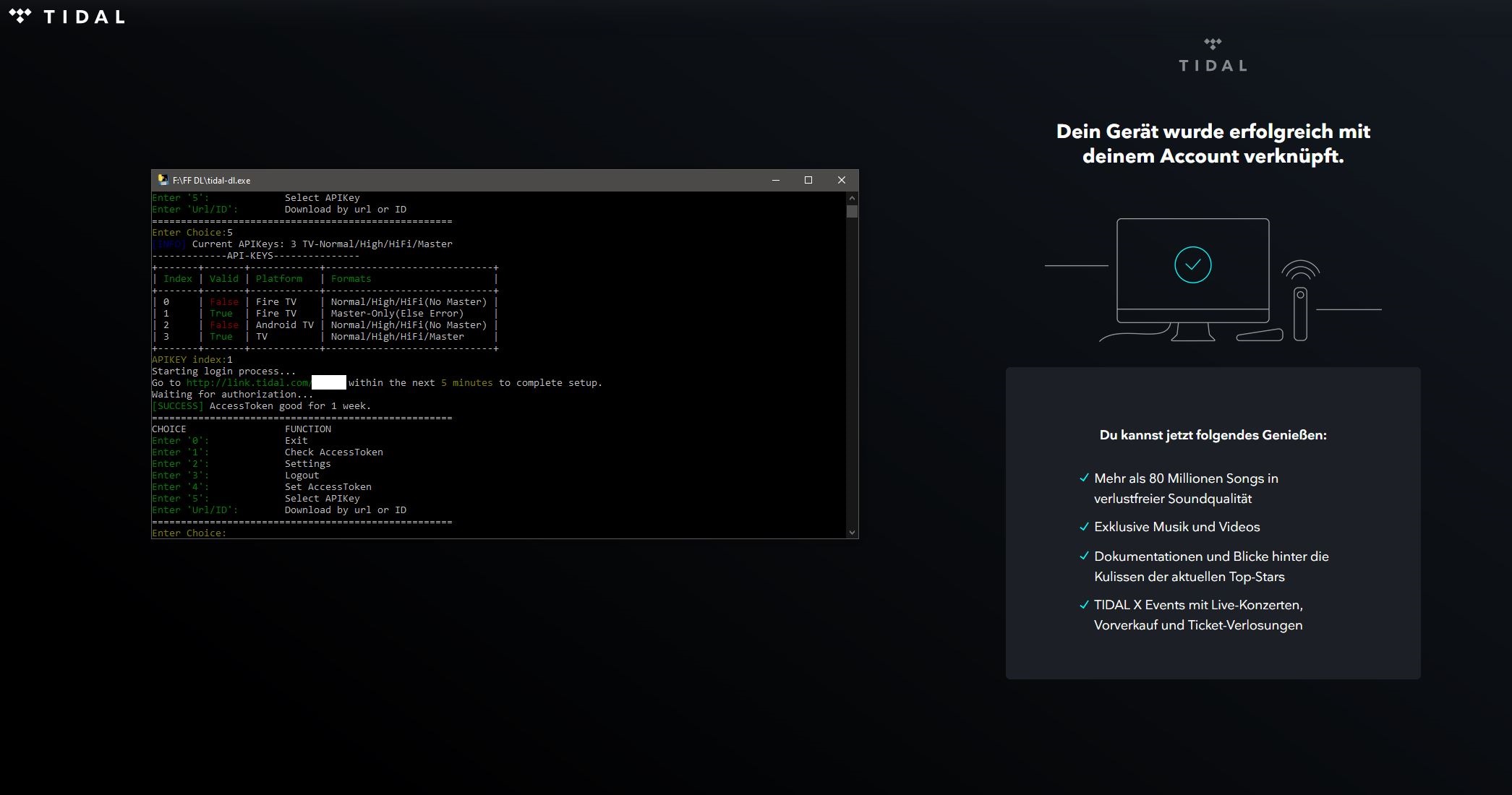Click the checkmark next to 'Mehr als 80 Millionen Songs'

1083,477
